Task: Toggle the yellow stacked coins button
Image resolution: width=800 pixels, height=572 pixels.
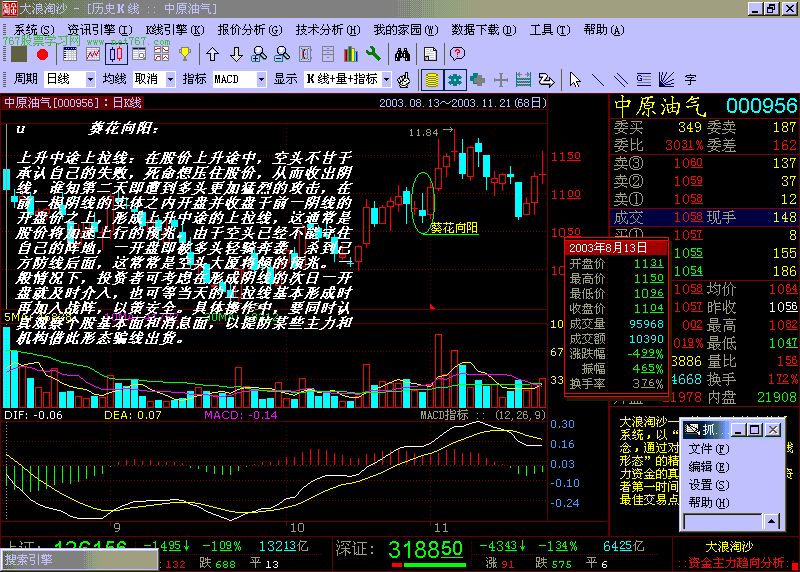Action: coord(432,80)
